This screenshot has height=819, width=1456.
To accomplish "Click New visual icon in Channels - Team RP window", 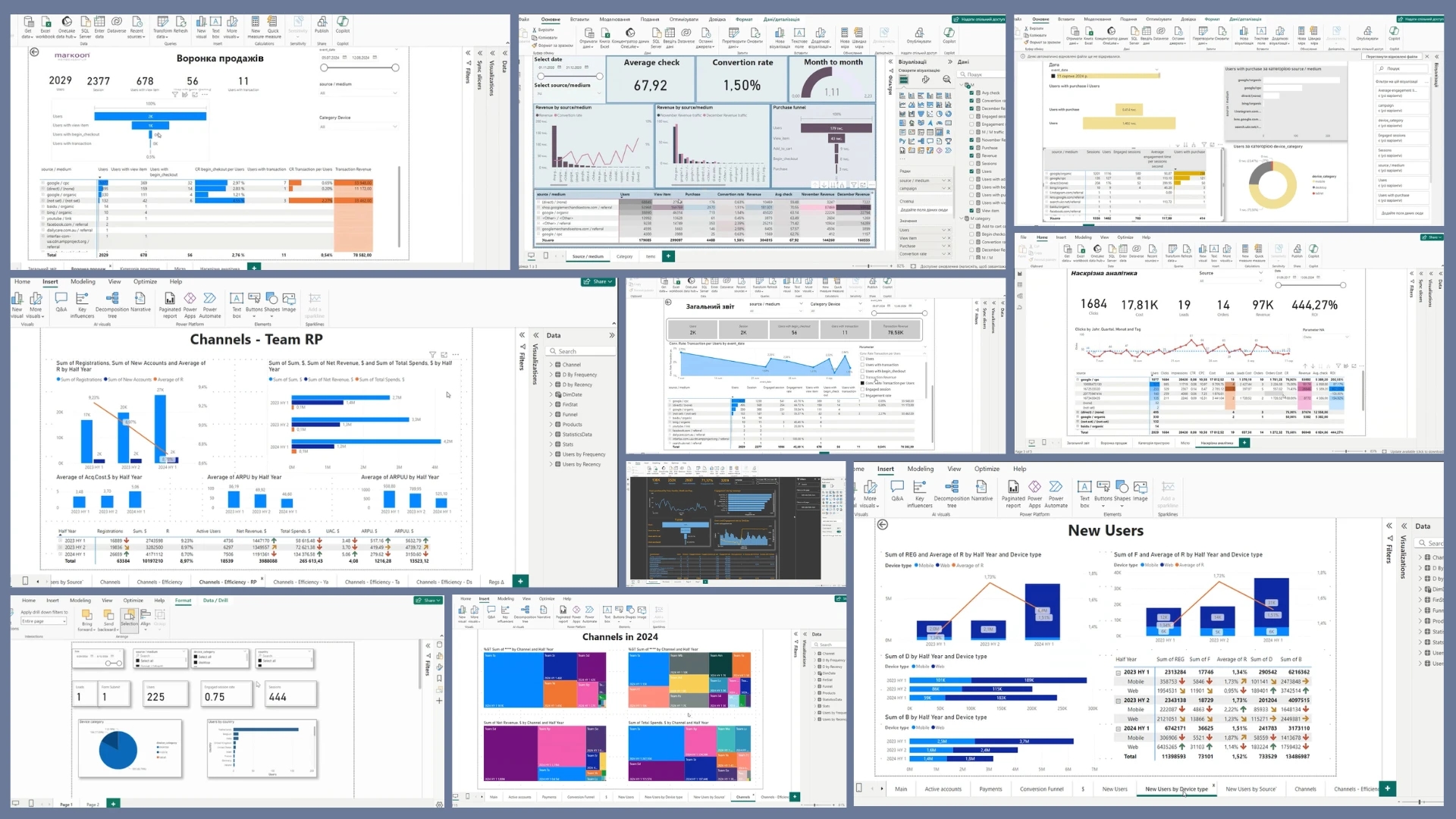I will click(17, 298).
